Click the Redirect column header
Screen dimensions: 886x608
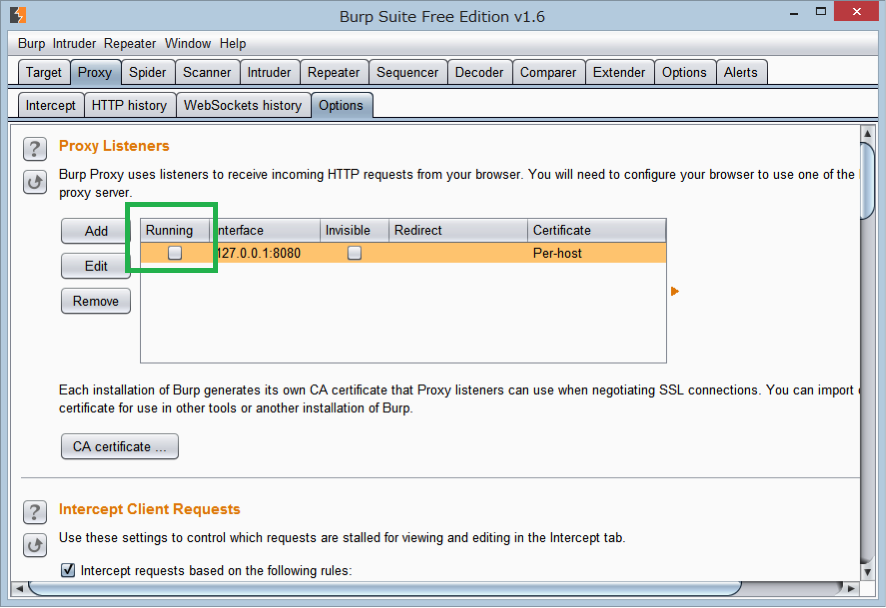coord(458,231)
